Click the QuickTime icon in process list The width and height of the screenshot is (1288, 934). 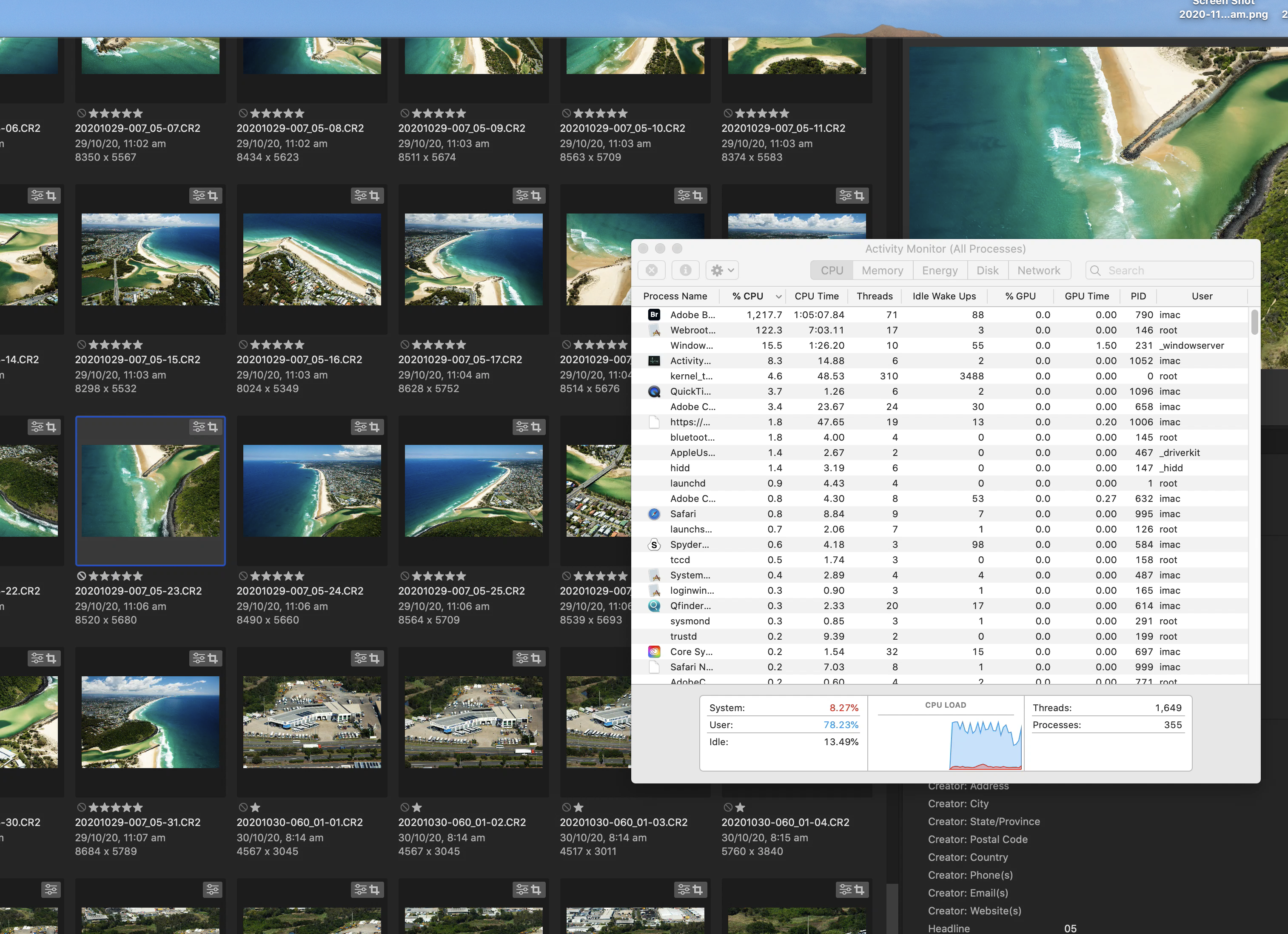pos(654,391)
